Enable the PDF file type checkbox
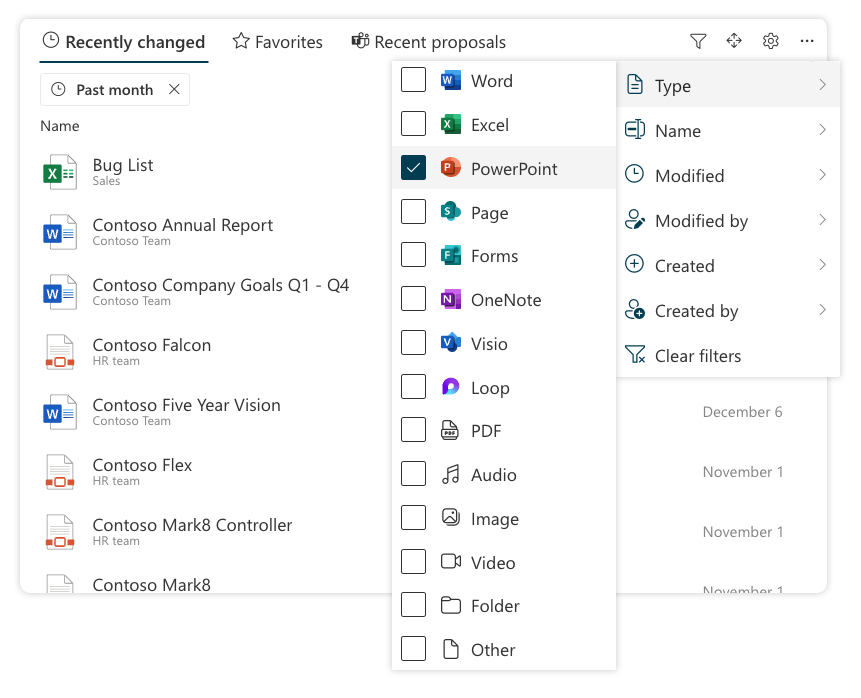The height and width of the screenshot is (698, 861). [x=413, y=431]
